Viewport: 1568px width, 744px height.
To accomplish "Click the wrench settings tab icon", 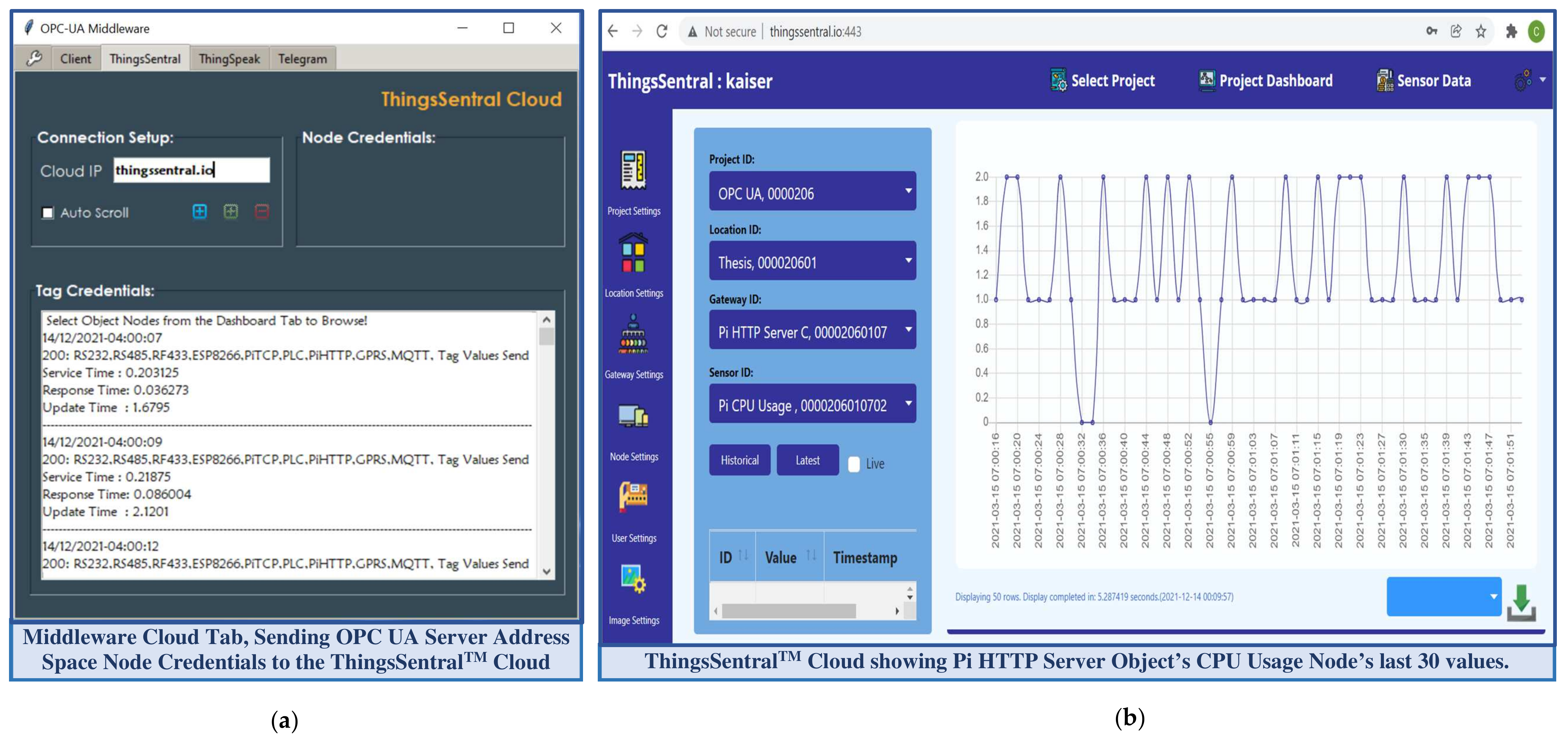I will click(34, 59).
